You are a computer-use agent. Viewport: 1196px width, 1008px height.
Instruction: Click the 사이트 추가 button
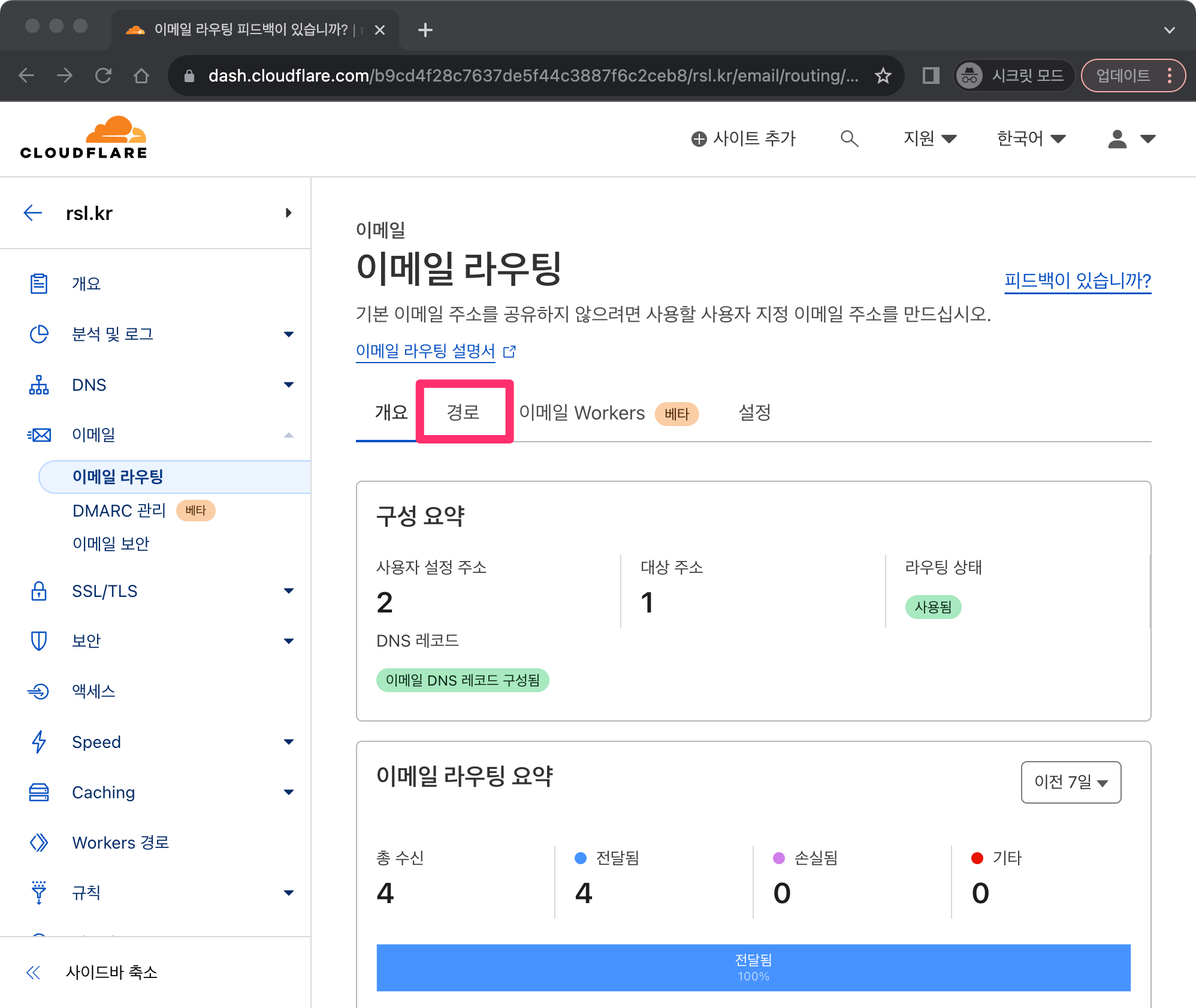click(744, 138)
